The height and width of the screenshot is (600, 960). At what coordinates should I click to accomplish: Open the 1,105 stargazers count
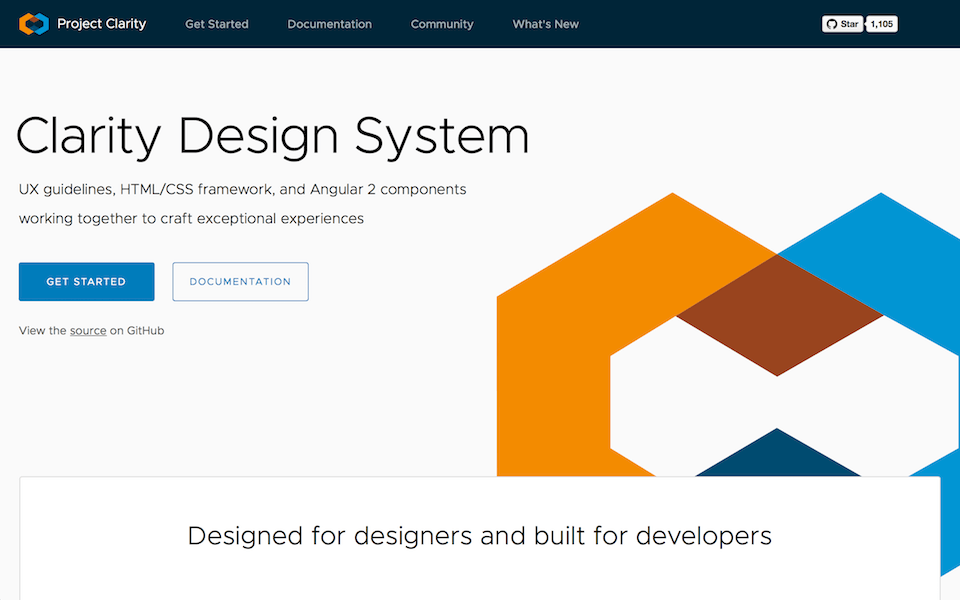pos(882,24)
